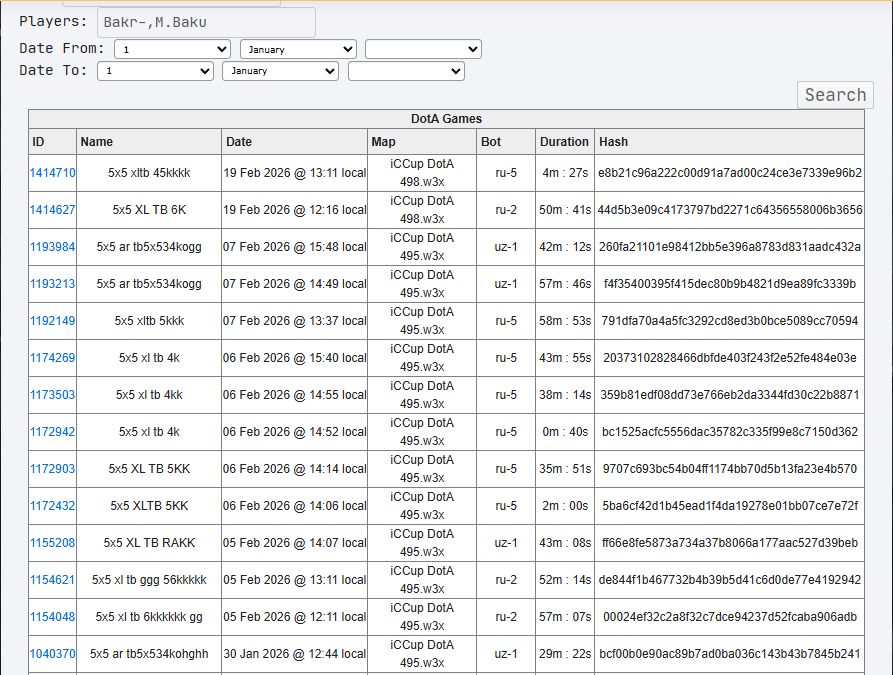The width and height of the screenshot is (893, 675).
Task: Click bot 'uz-1' in row 1155208
Action: pos(506,543)
